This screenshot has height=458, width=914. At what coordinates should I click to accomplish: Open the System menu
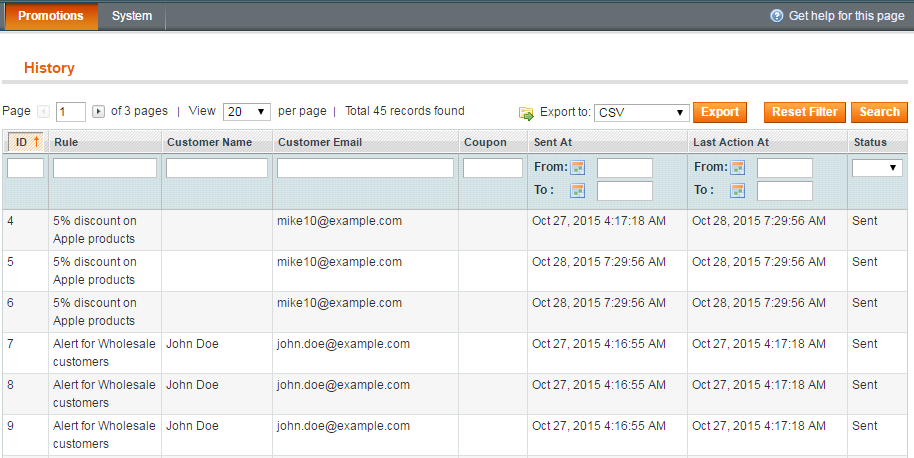pyautogui.click(x=132, y=16)
